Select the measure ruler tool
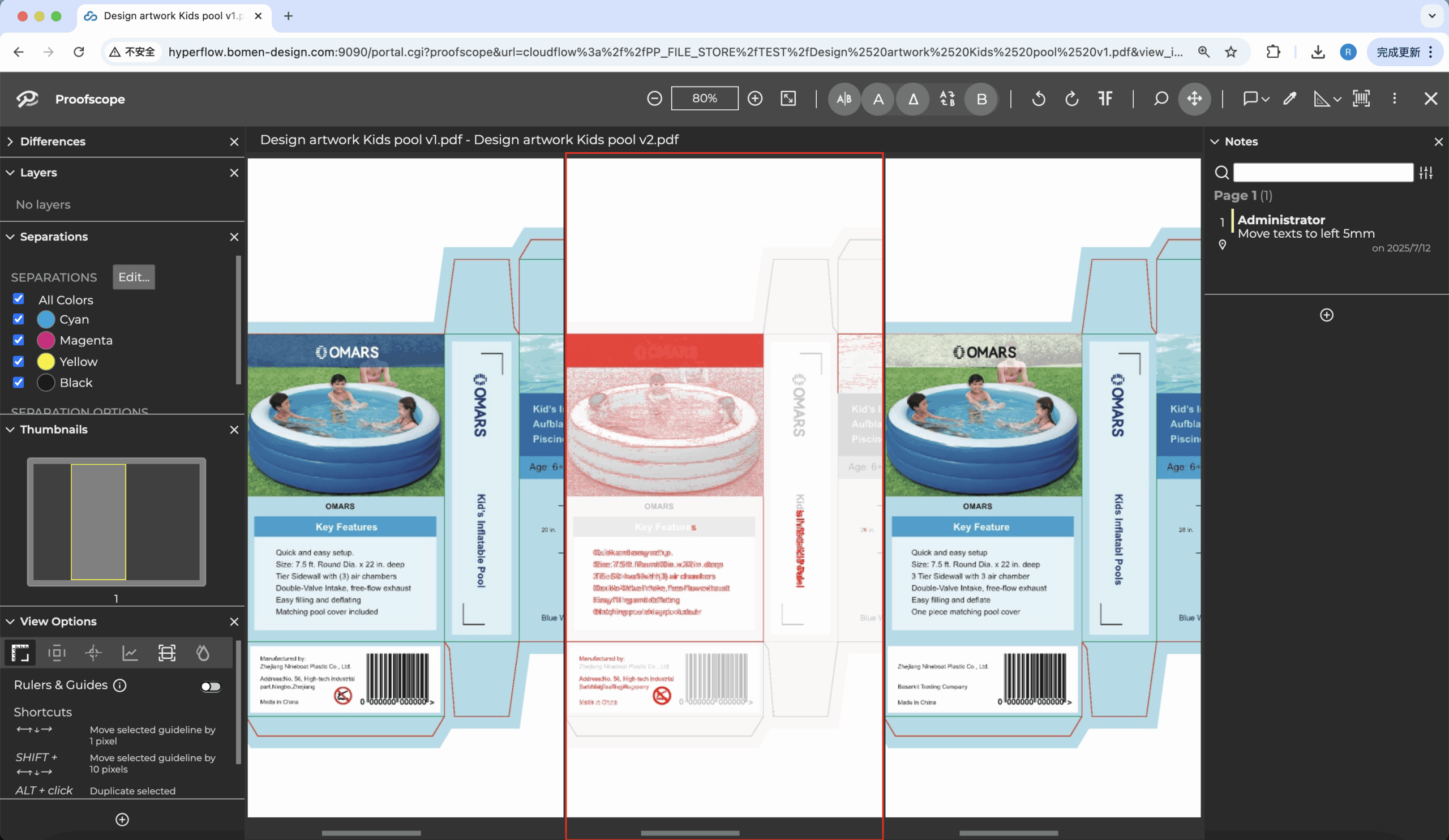 point(1321,99)
